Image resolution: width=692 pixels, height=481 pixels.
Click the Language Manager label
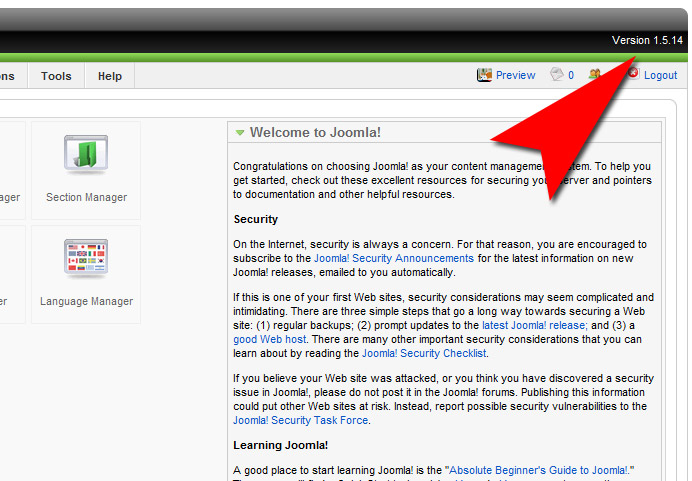point(86,301)
